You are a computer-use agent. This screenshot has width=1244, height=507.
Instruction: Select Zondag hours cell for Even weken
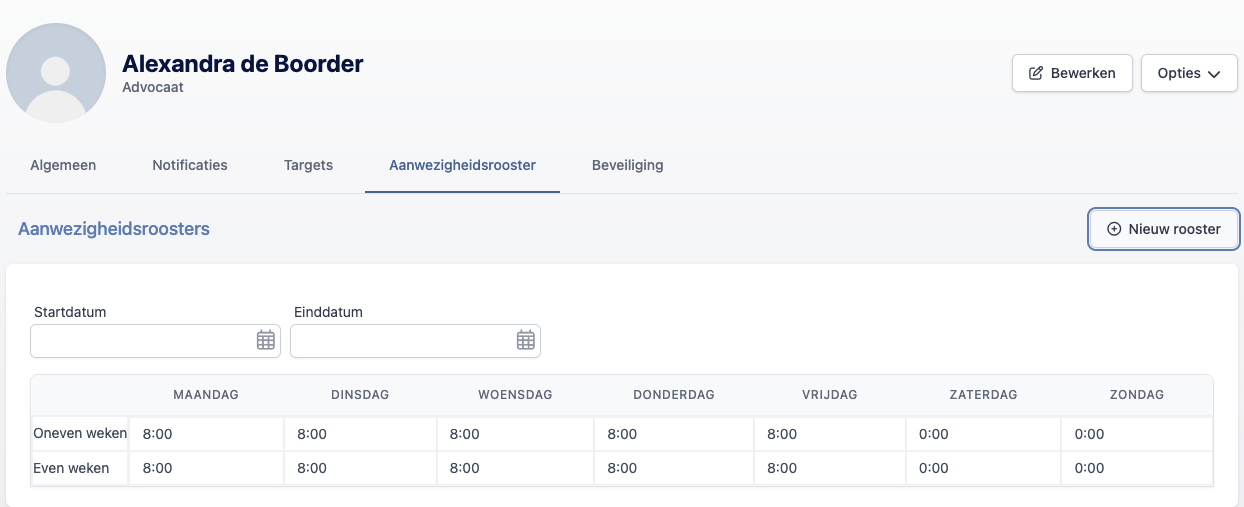pos(1137,468)
